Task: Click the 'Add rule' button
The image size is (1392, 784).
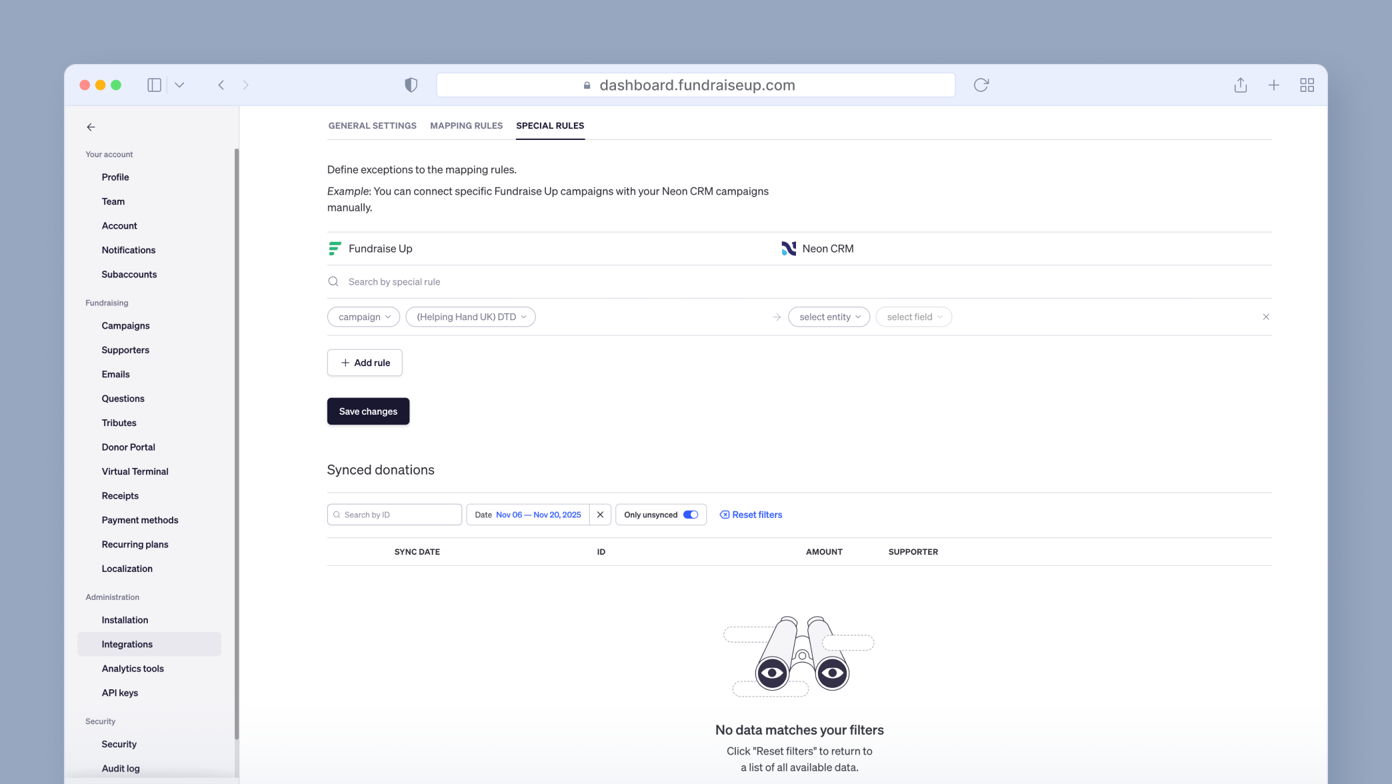Action: 364,362
